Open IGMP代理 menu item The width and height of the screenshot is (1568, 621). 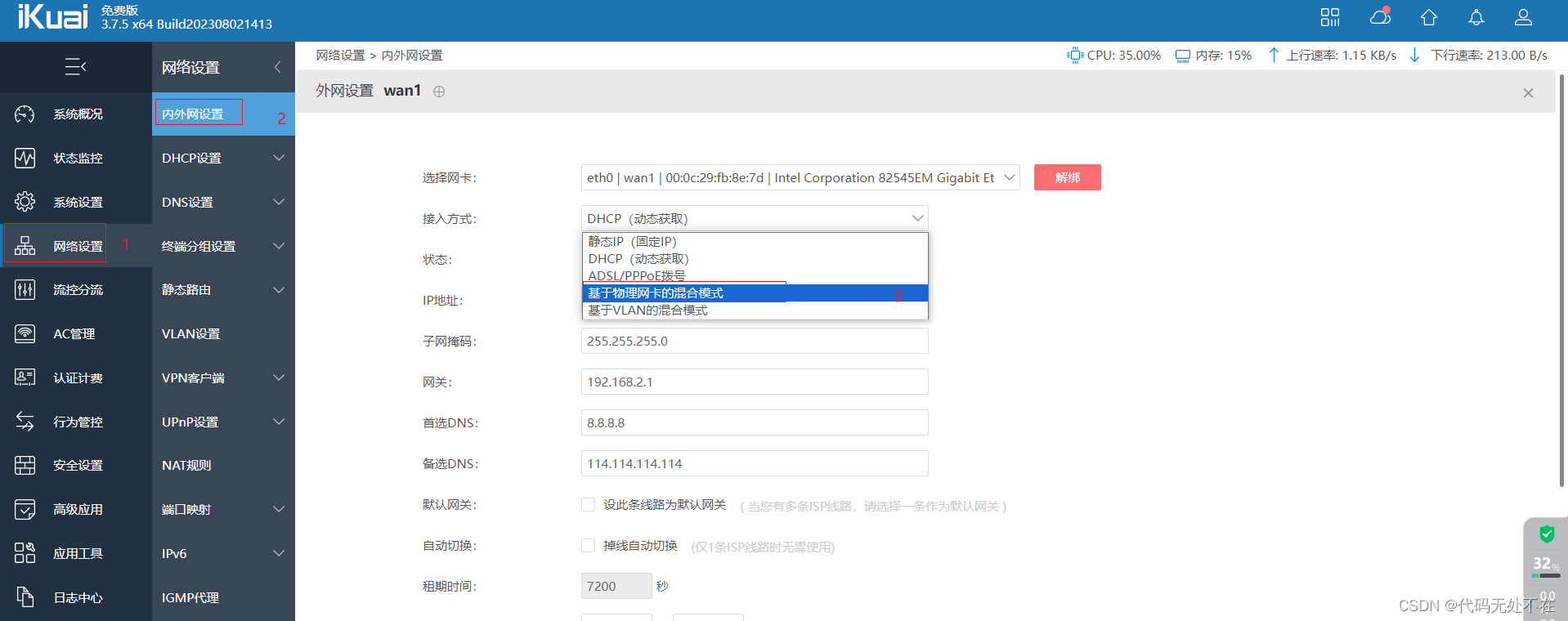tap(223, 597)
